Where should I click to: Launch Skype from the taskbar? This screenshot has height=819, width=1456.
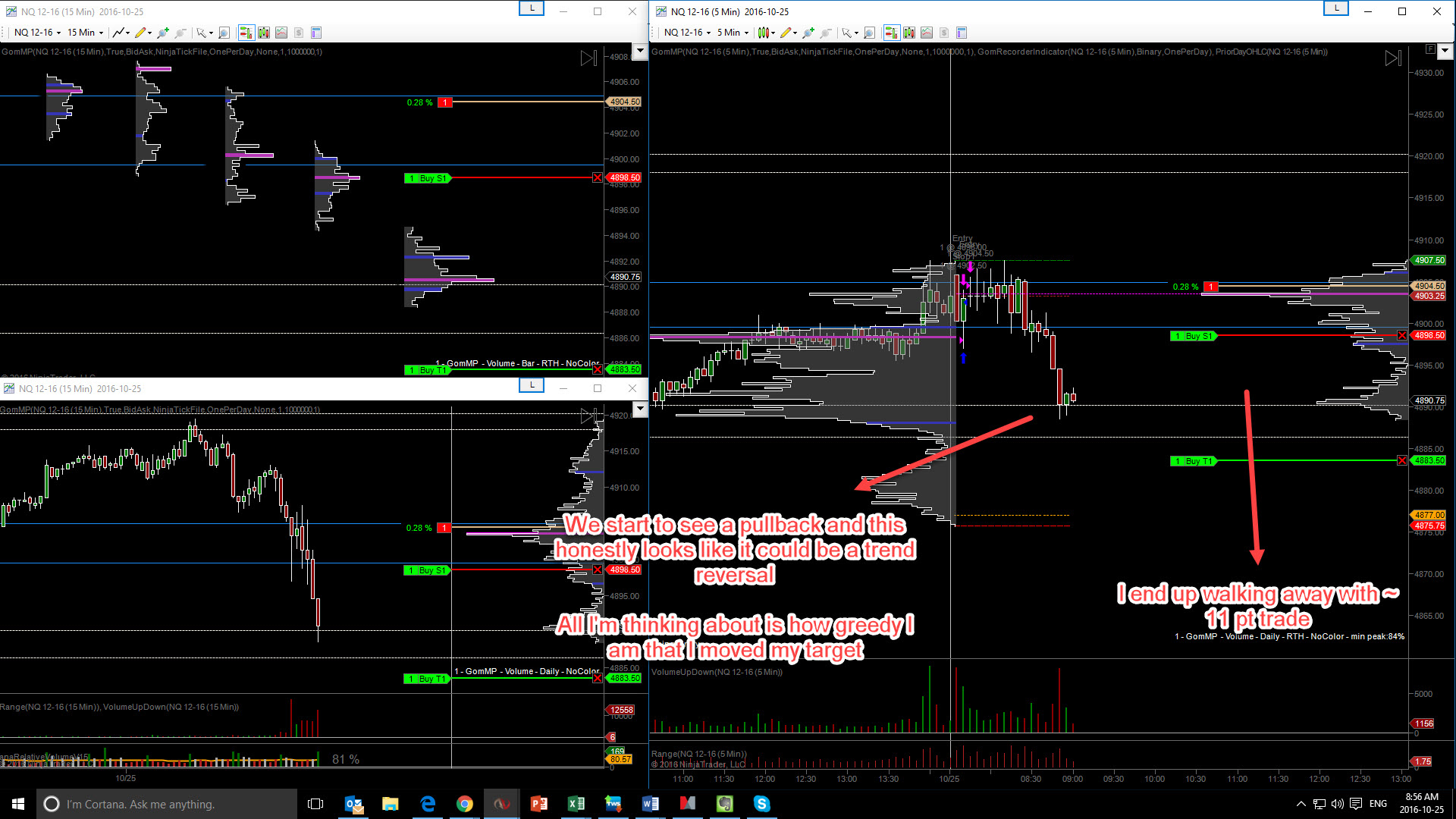[762, 804]
